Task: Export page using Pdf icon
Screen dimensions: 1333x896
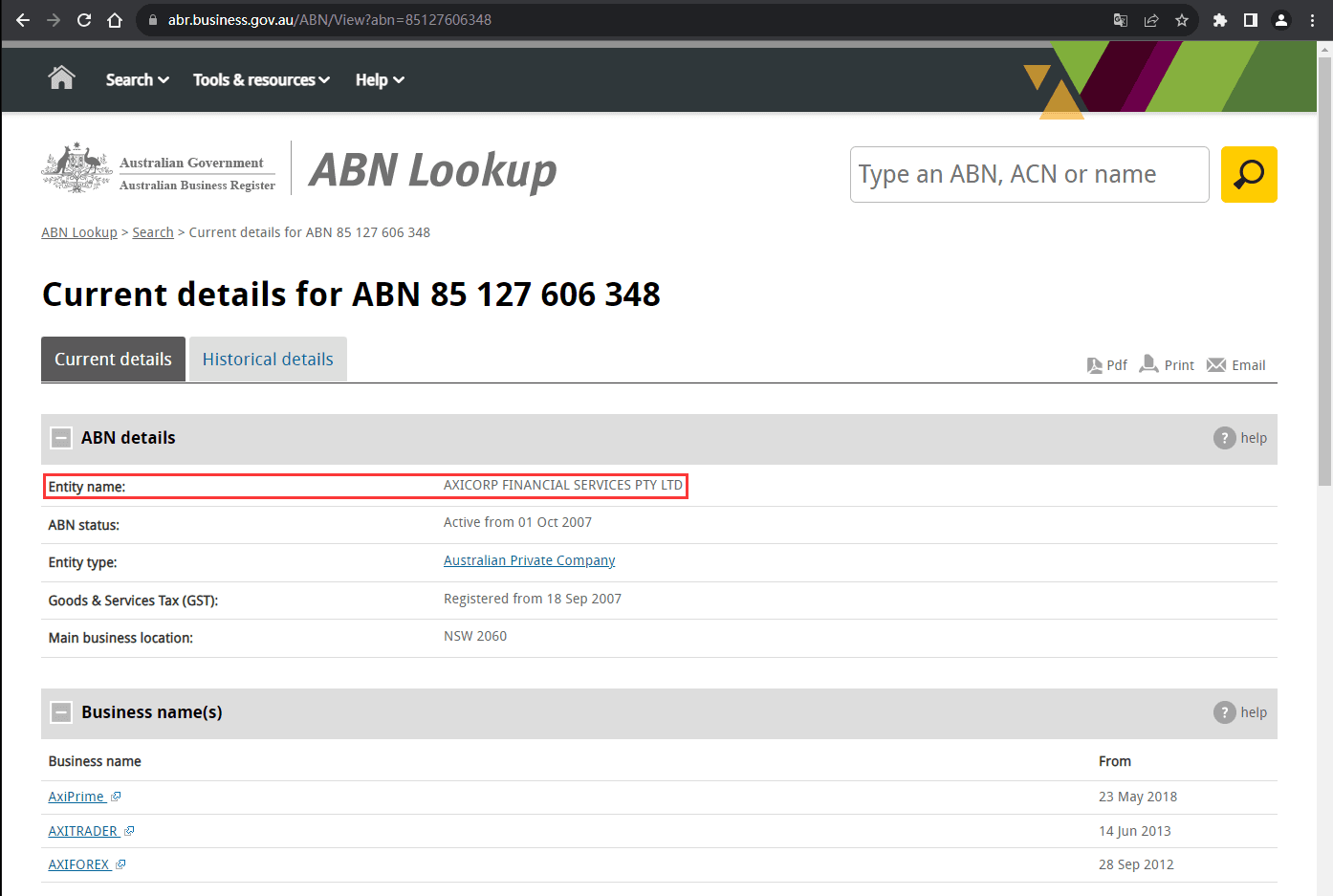Action: [1107, 365]
